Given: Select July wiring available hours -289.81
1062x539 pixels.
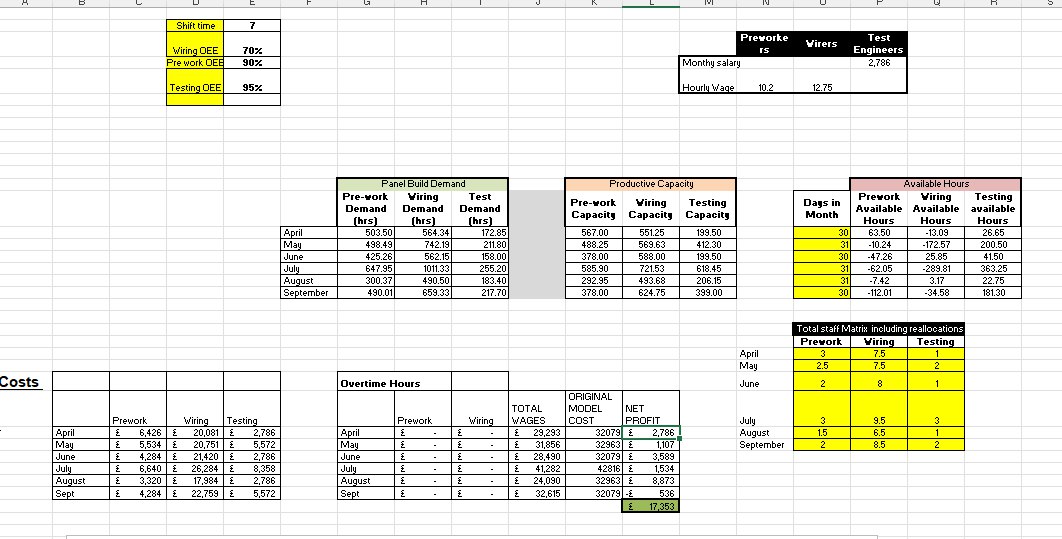Looking at the screenshot, I should click(x=935, y=269).
